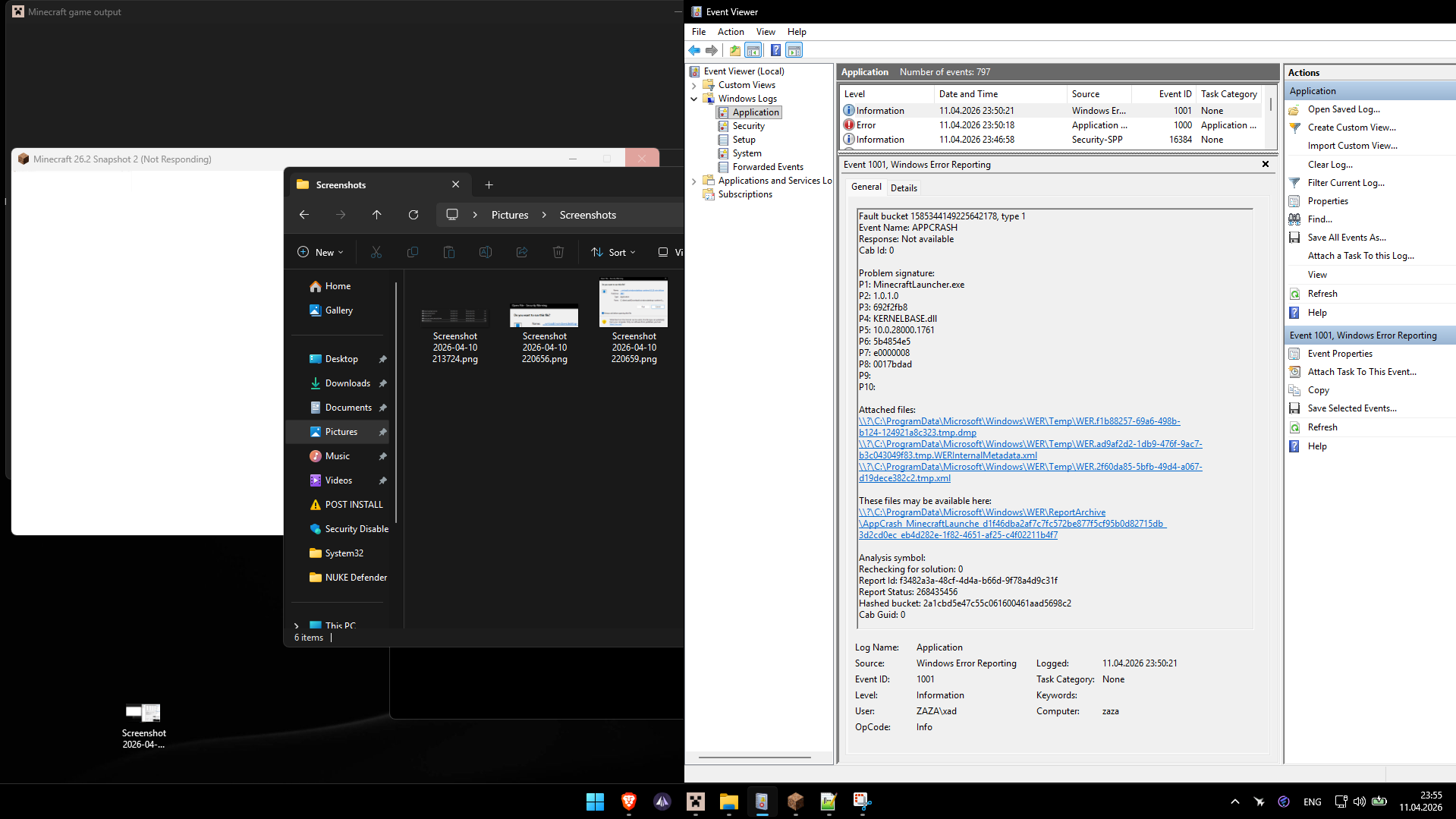Open the New dropdown in explorer
1456x819 pixels.
coord(320,252)
